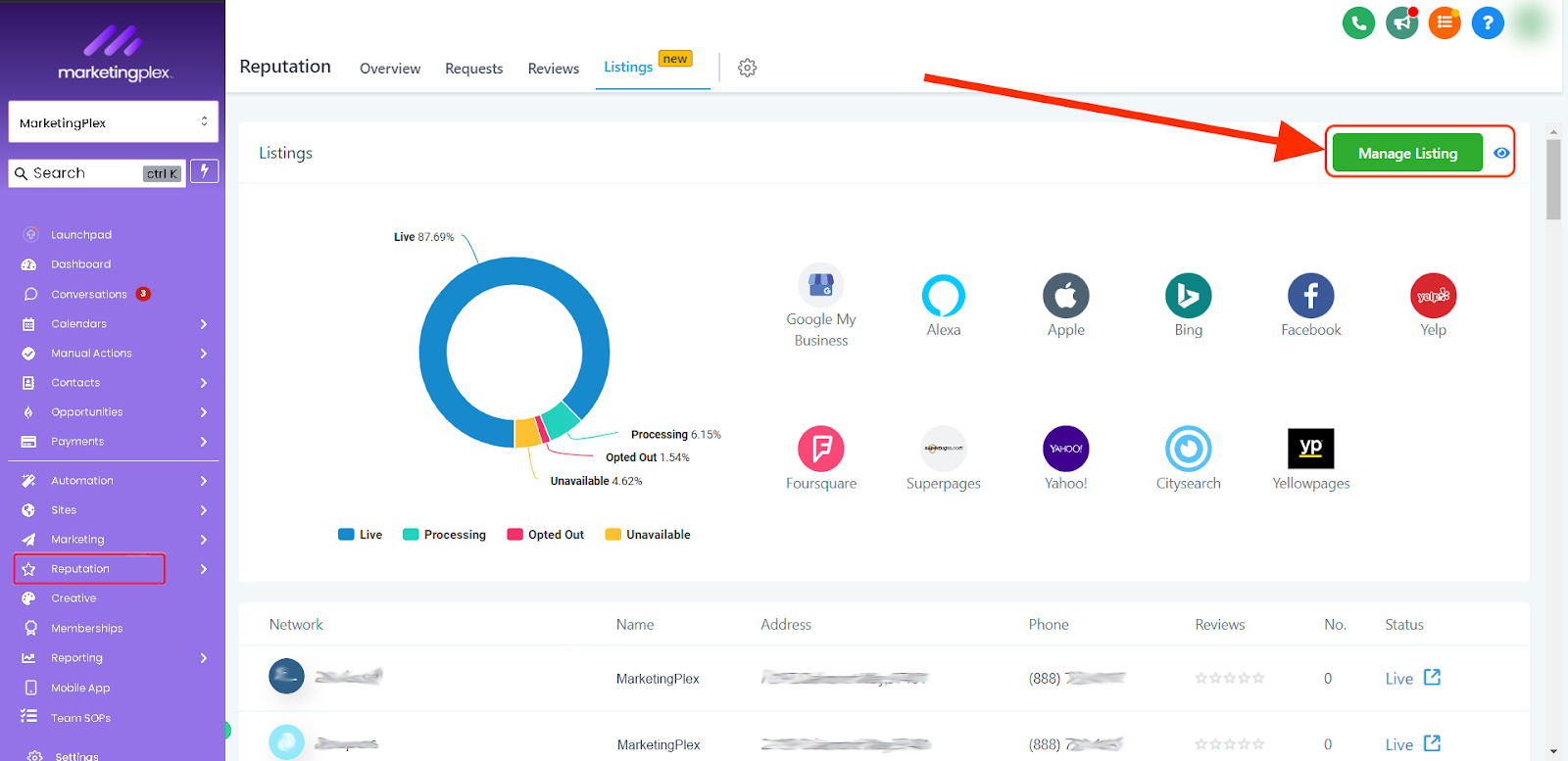Screen dimensions: 1568x761
Task: Click the blue help question mark icon
Action: pos(1488,23)
